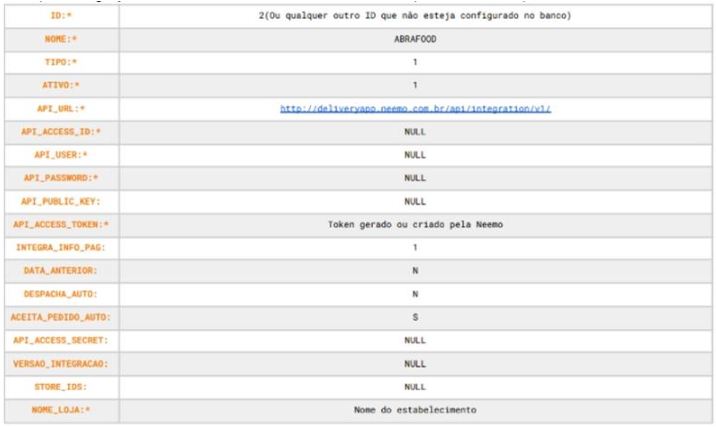Select the ACEITA_PEDIDO_AUTO value S
Screen dimensions: 716x427
pyautogui.click(x=415, y=317)
